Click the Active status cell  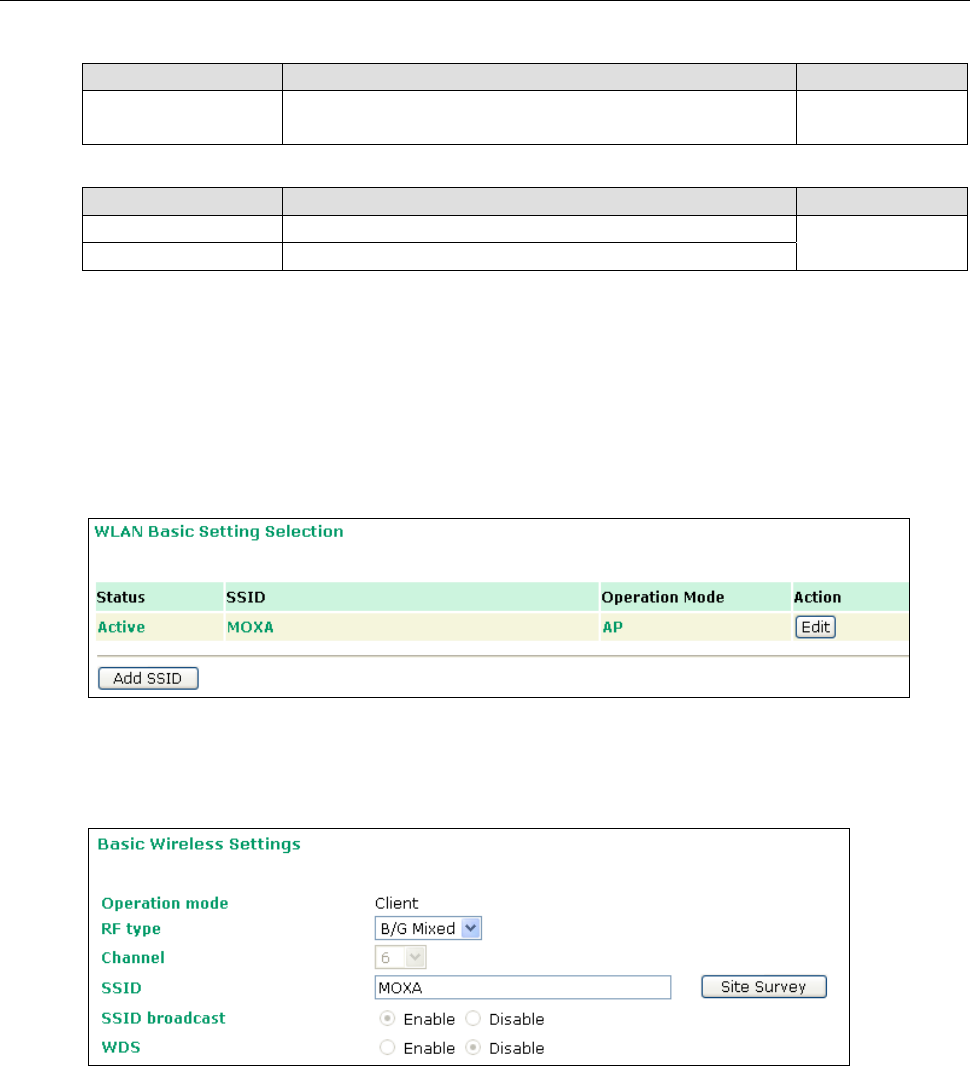(160, 627)
